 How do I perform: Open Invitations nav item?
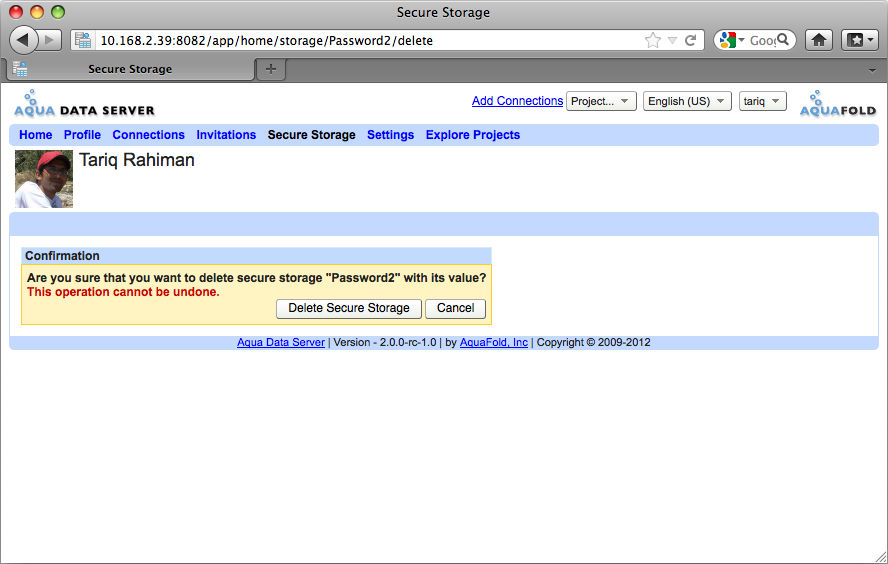tap(226, 135)
